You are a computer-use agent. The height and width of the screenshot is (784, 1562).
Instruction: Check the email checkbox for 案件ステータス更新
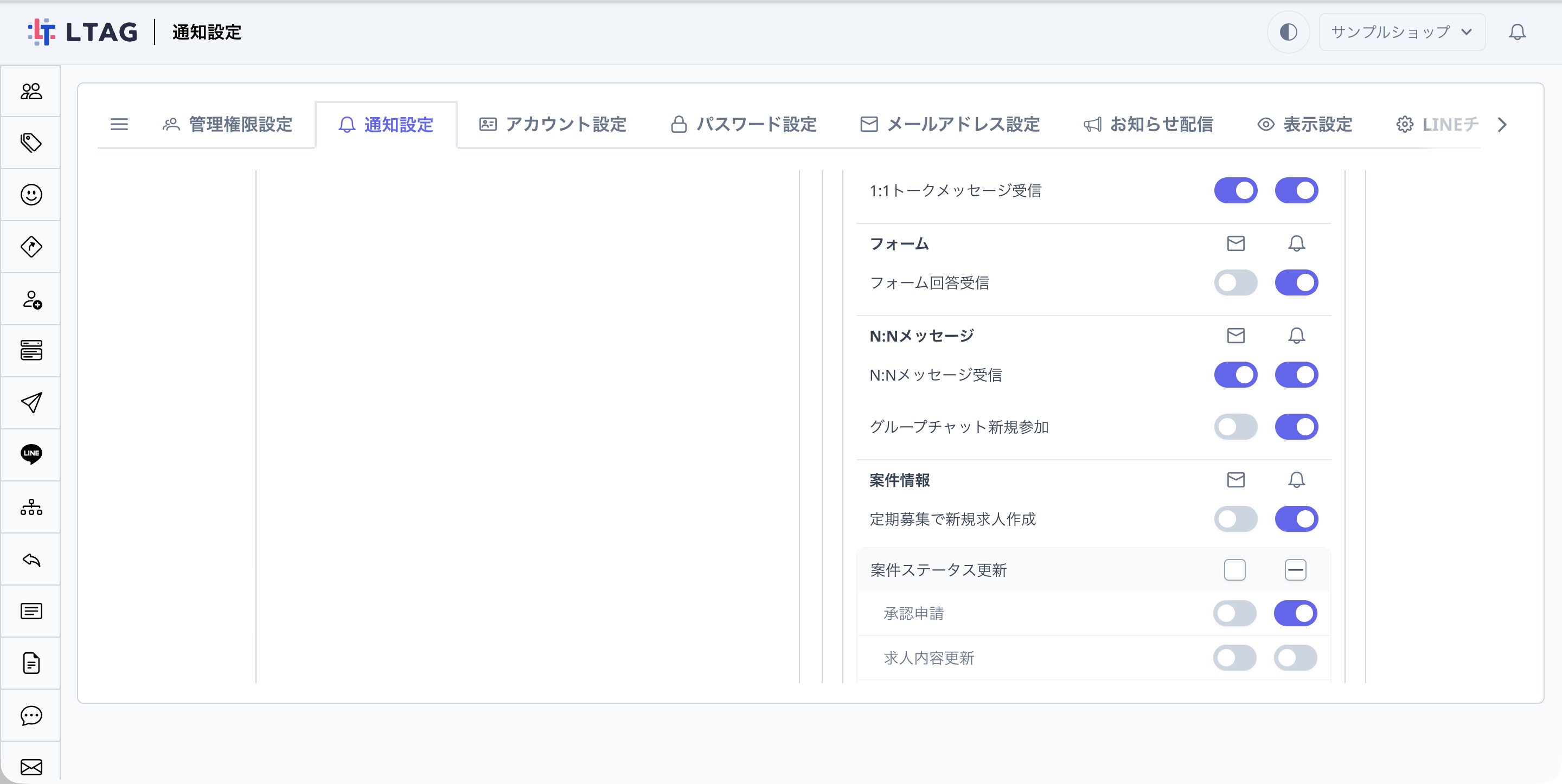click(1234, 570)
